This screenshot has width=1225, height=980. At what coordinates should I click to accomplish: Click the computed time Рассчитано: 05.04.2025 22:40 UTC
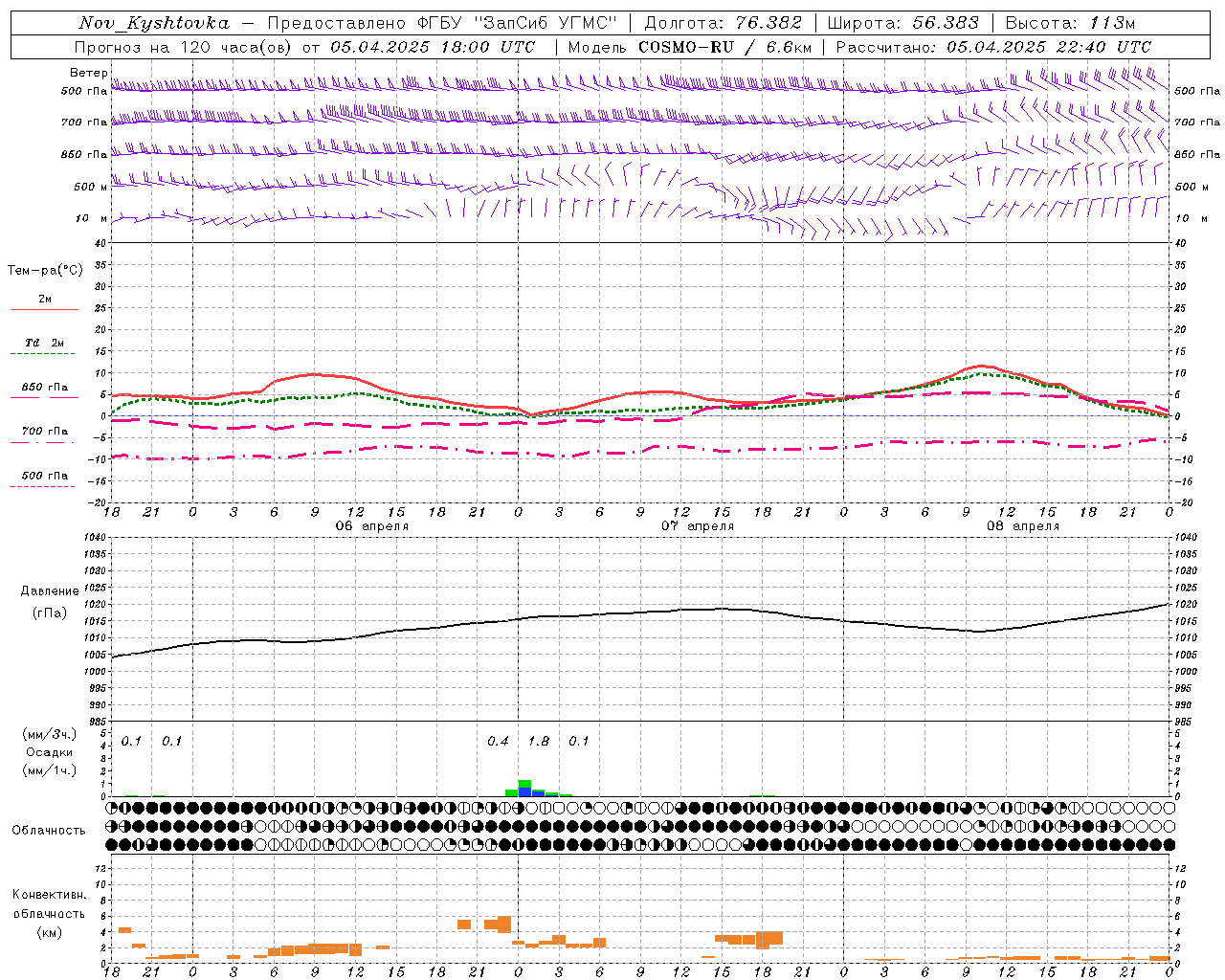point(993,47)
